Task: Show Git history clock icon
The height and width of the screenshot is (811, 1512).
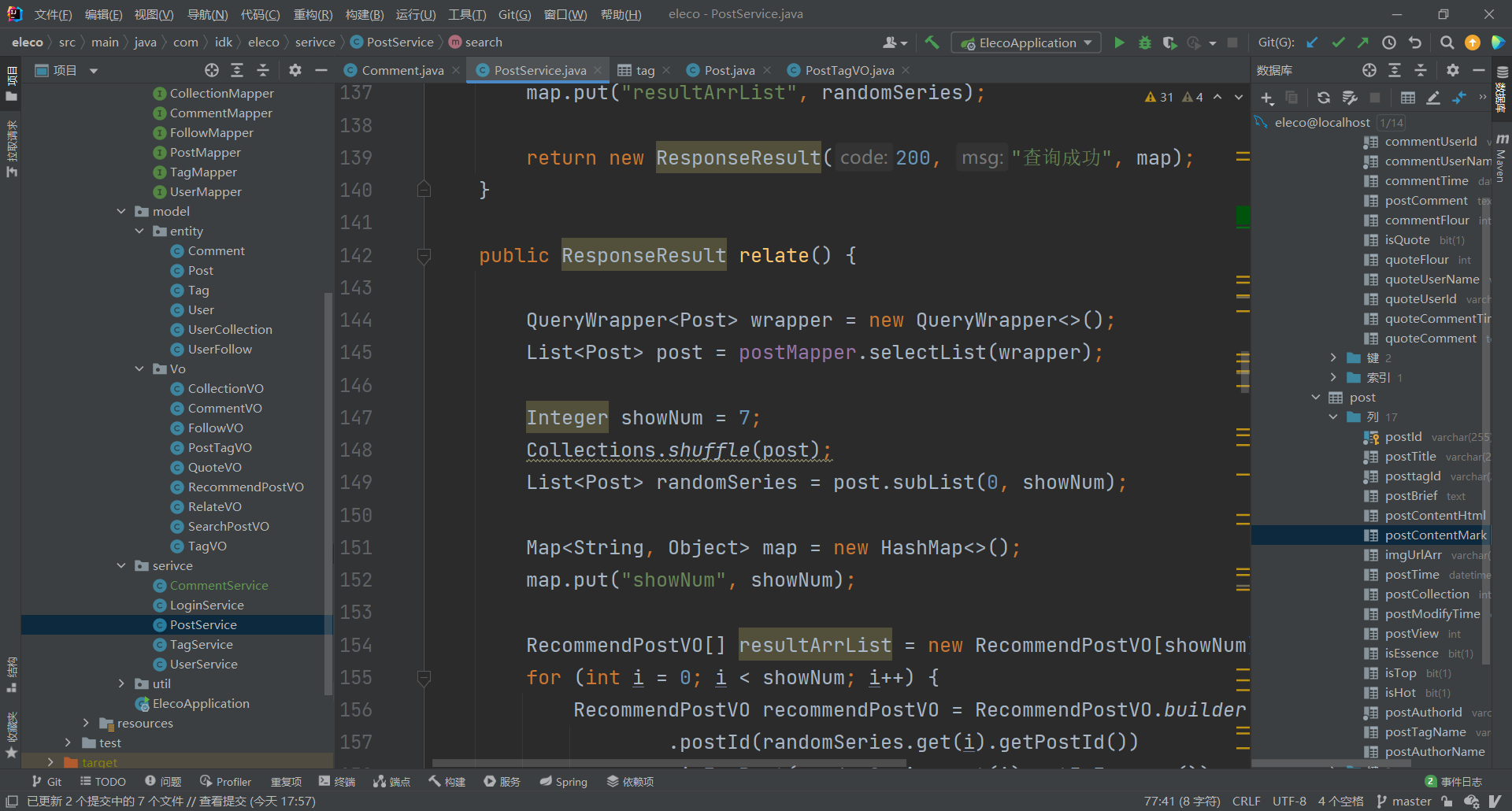Action: 1389,43
